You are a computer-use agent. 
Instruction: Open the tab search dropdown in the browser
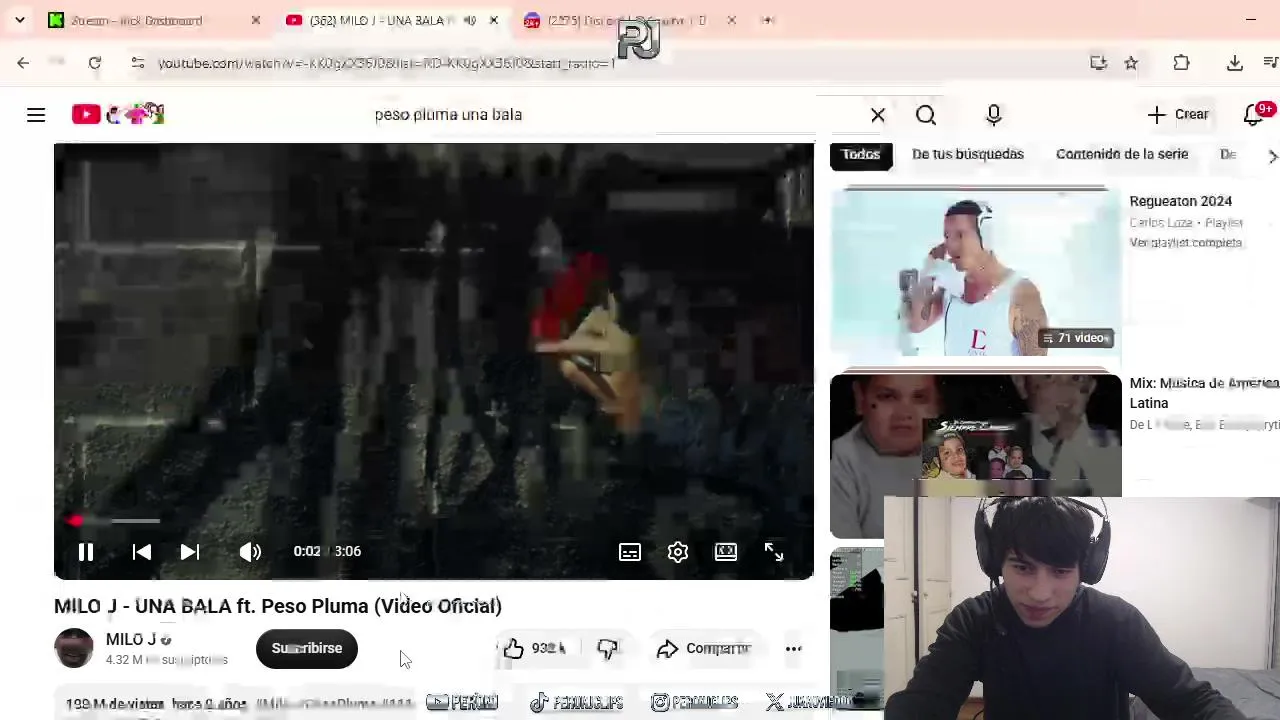[x=20, y=20]
